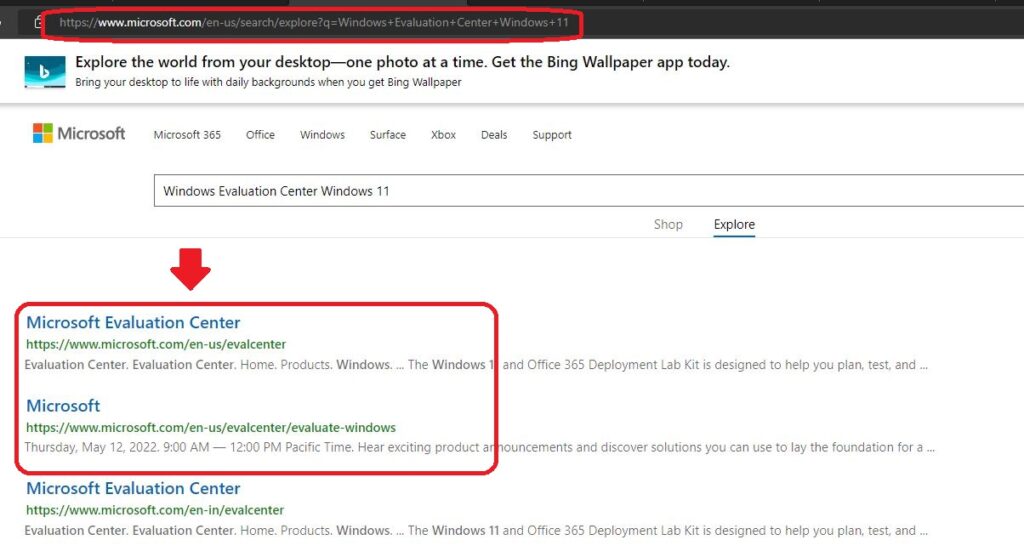Click the first result's Deployment Lab Kit snippet
Image resolution: width=1024 pixels, height=557 pixels.
tap(476, 364)
